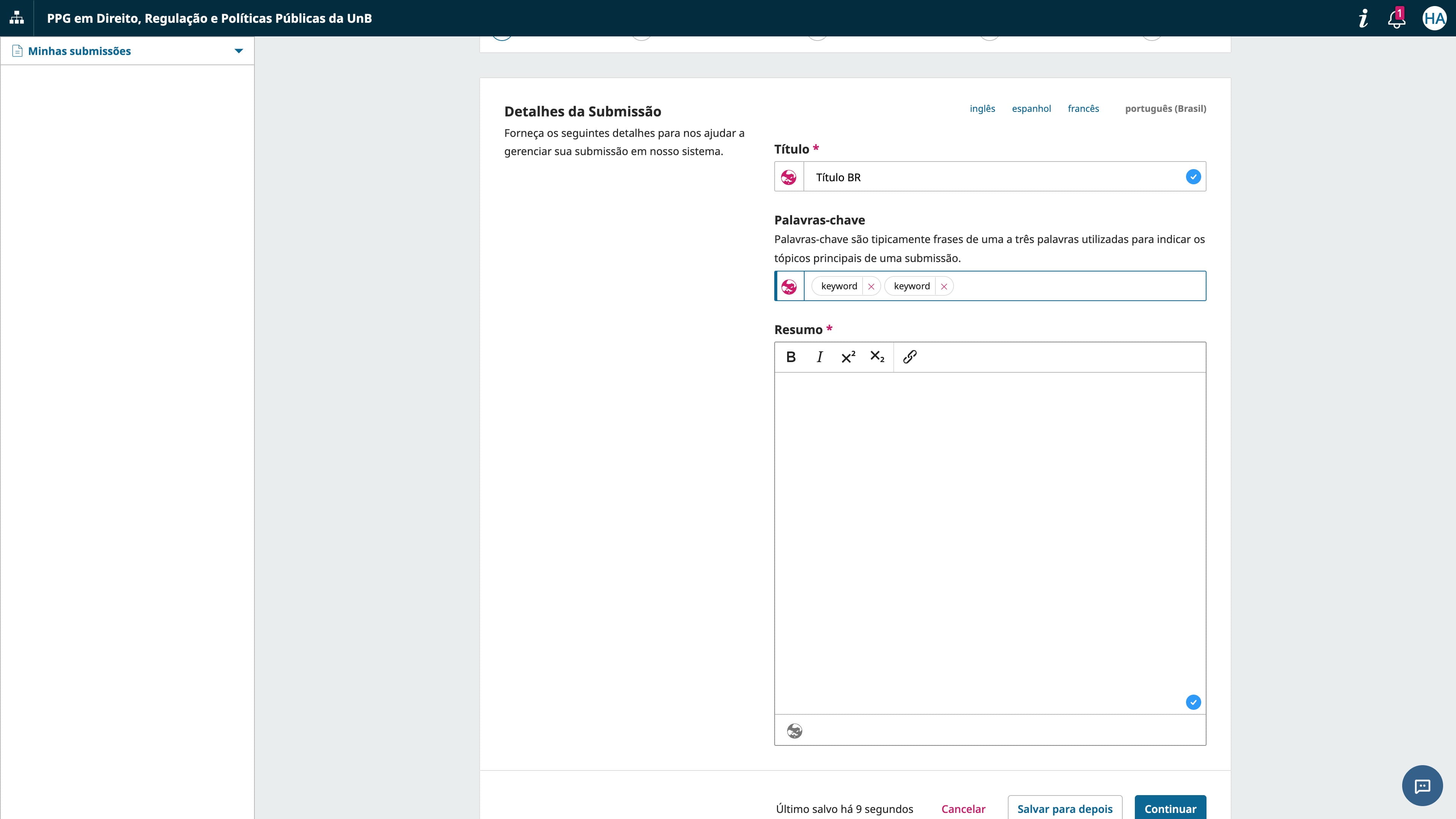Open the help information icon
The image size is (1456, 819).
point(1363,19)
